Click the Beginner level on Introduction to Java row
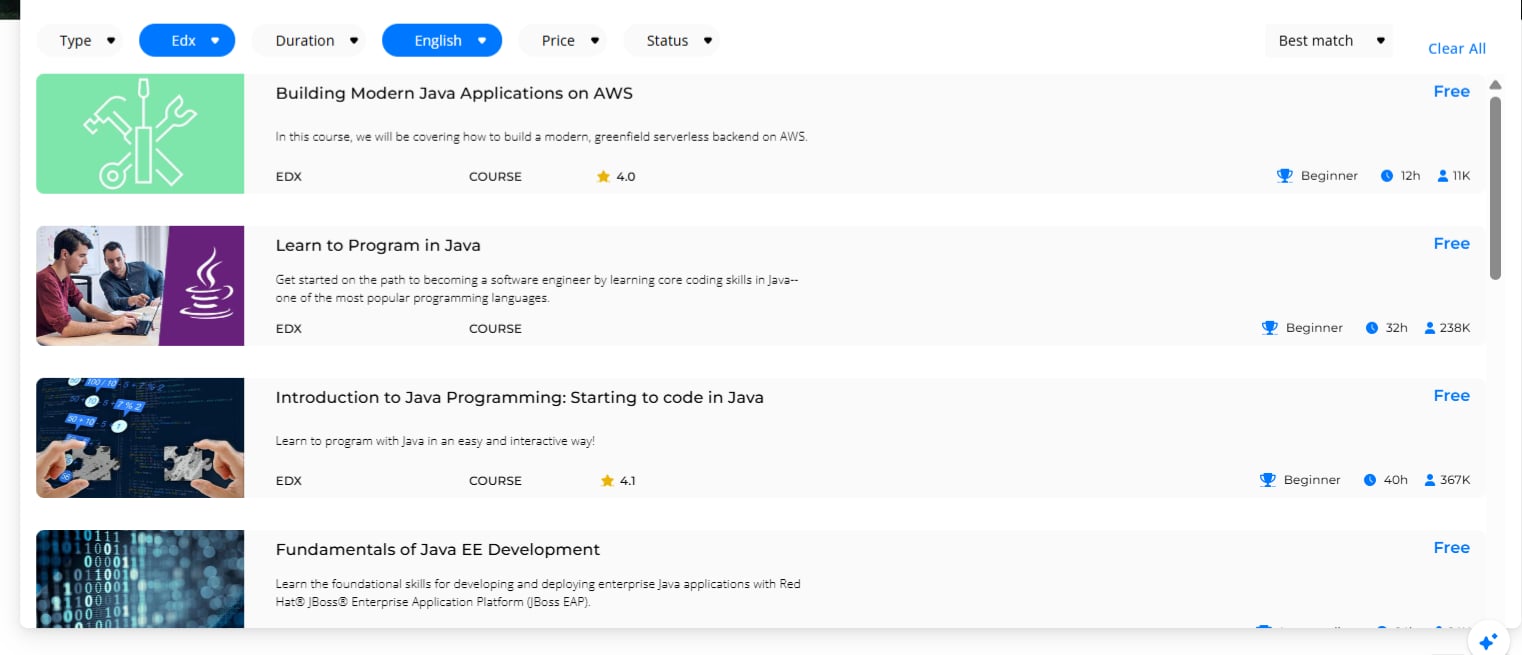The image size is (1522, 655). tap(1312, 480)
